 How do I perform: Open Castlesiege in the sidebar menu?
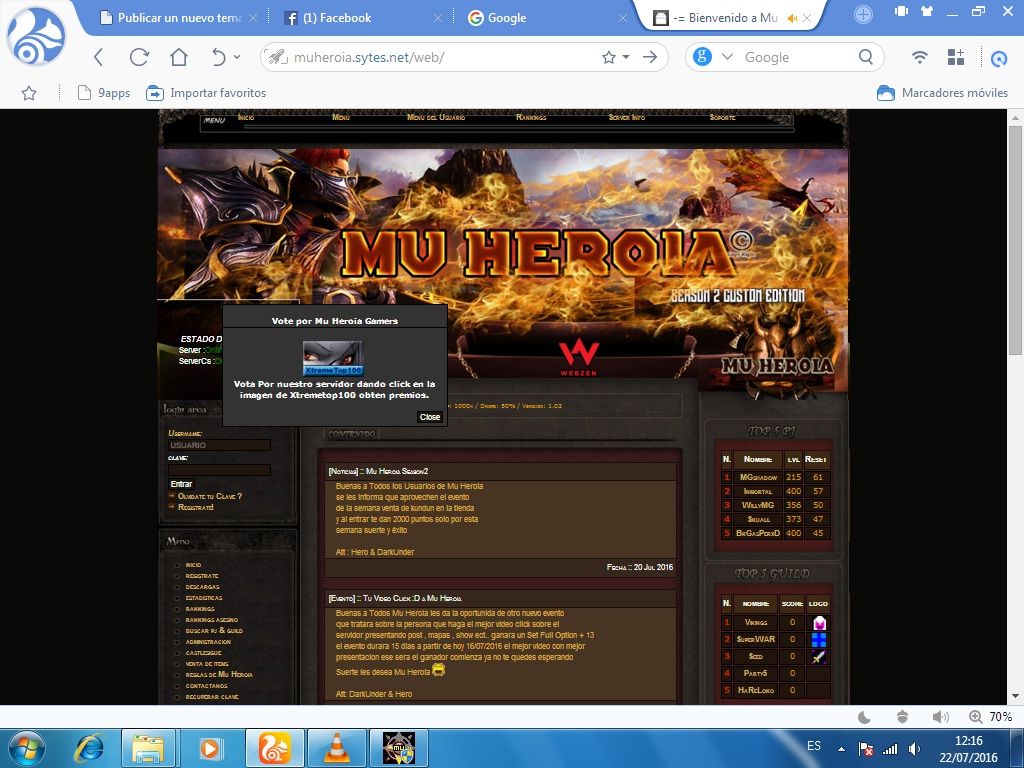(204, 653)
